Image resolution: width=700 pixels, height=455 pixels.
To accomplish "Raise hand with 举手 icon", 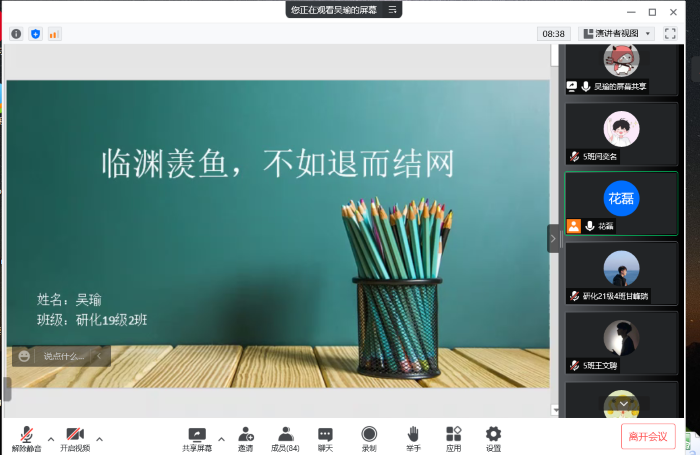I will 413,437.
